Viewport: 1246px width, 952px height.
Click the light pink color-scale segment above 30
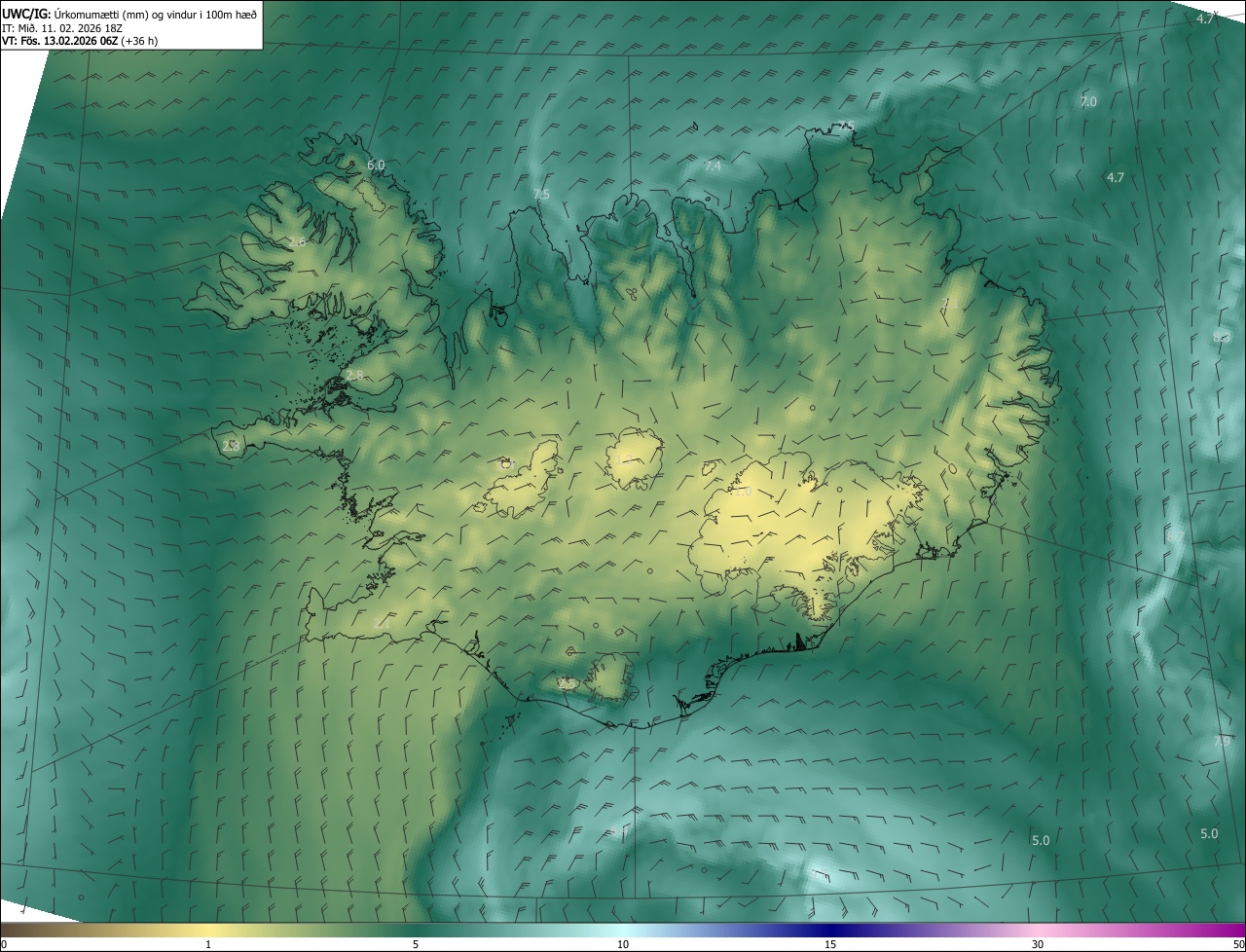coord(1038,930)
